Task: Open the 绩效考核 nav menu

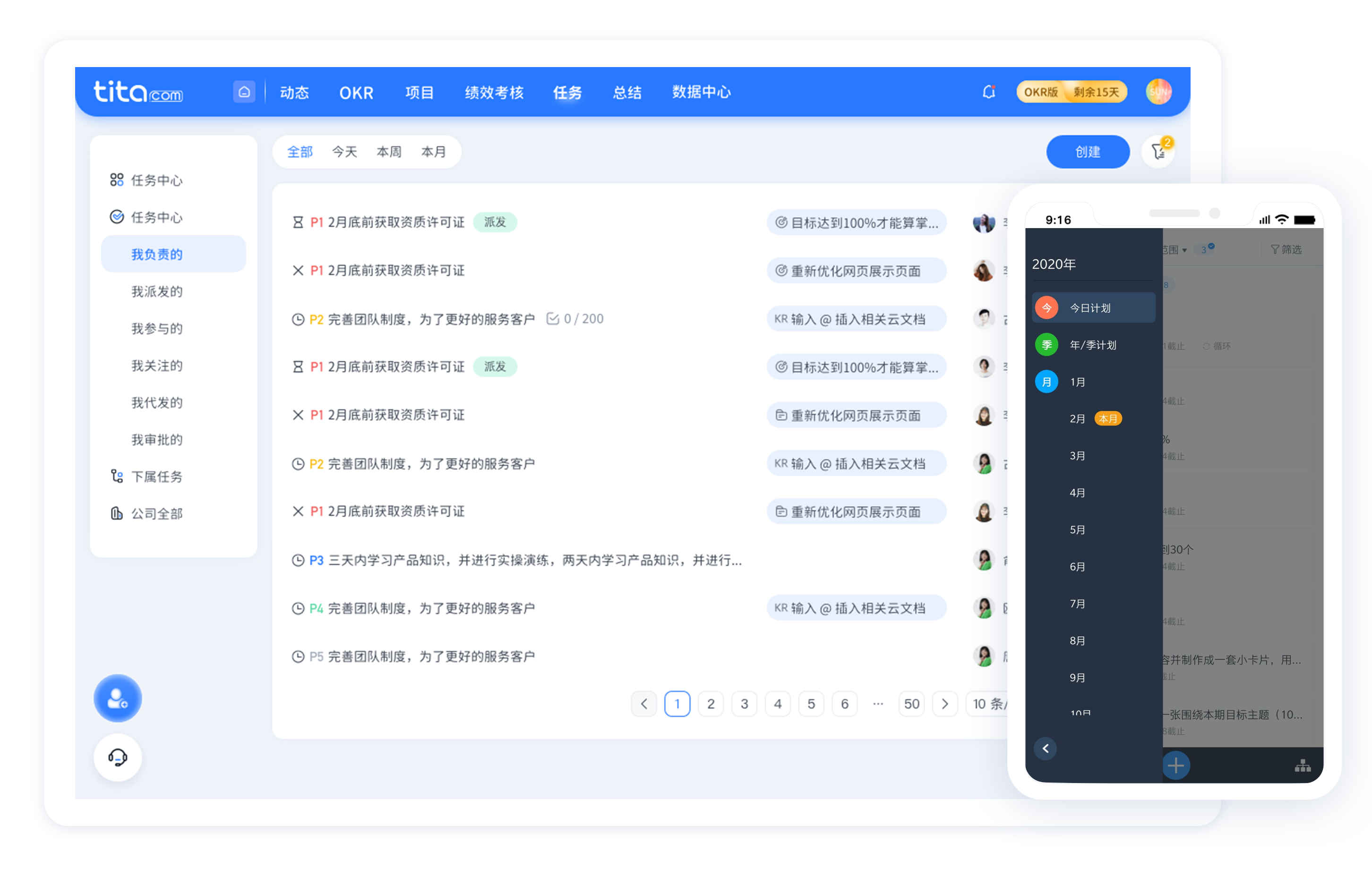Action: (494, 92)
